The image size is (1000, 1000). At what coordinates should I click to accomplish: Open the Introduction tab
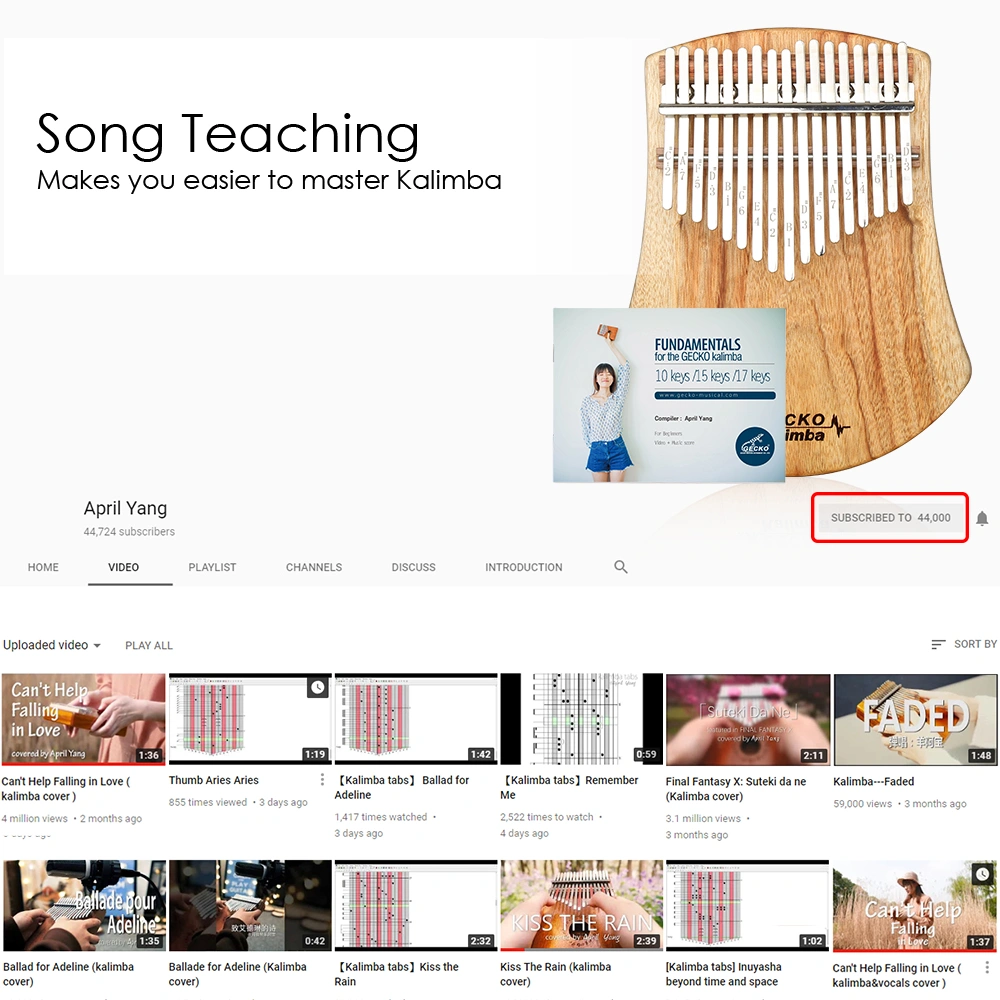[524, 567]
